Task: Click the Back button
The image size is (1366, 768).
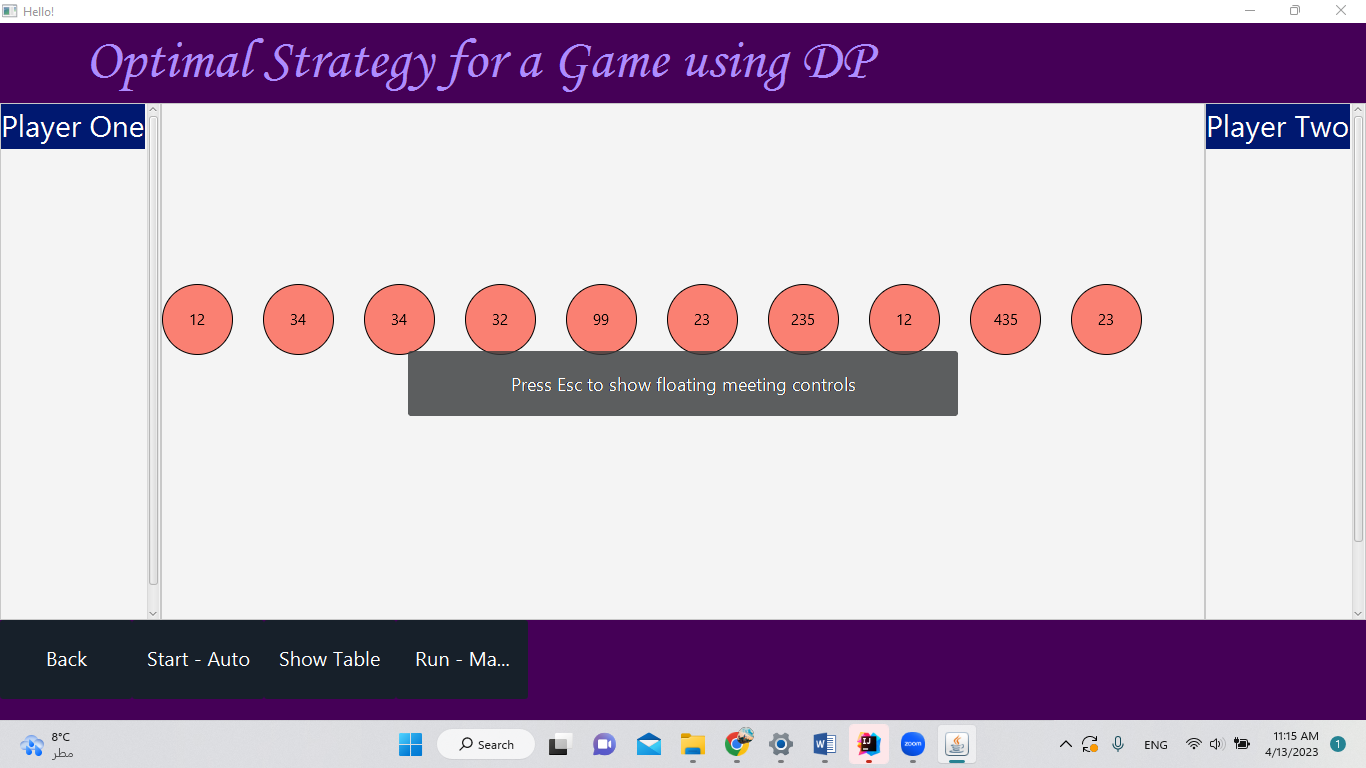Action: tap(66, 660)
